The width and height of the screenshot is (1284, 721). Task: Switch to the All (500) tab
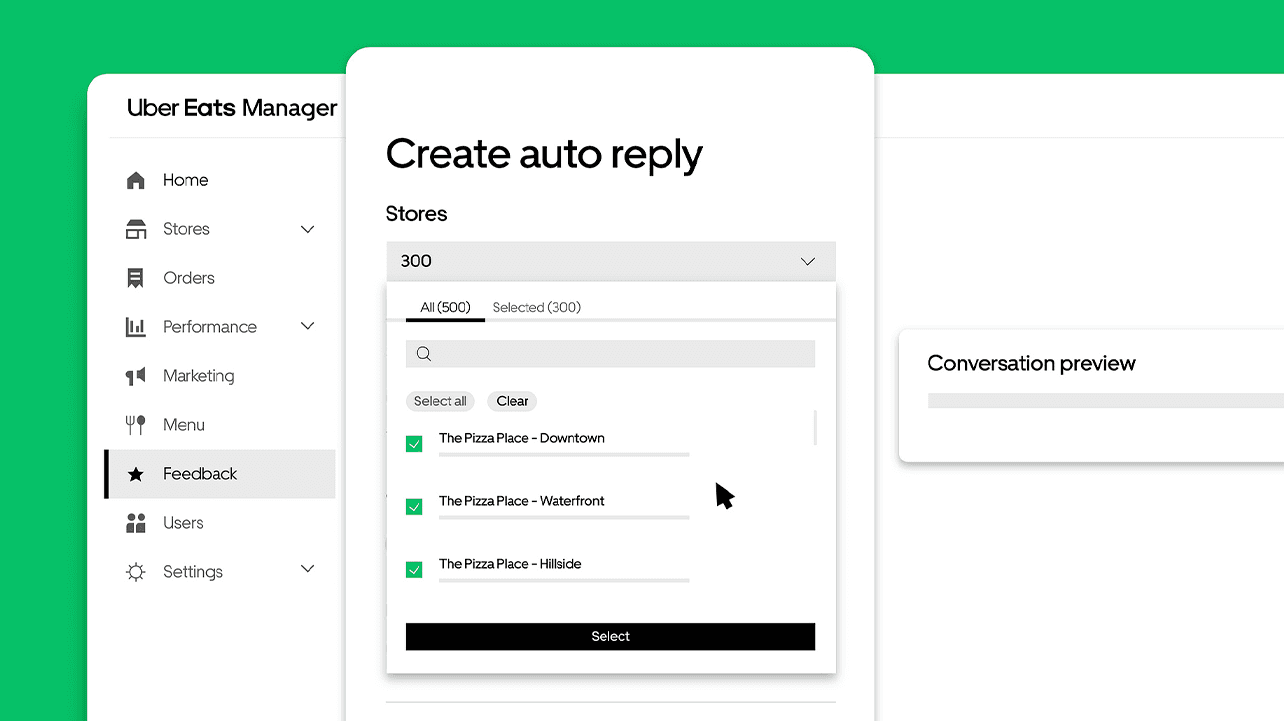pos(445,307)
